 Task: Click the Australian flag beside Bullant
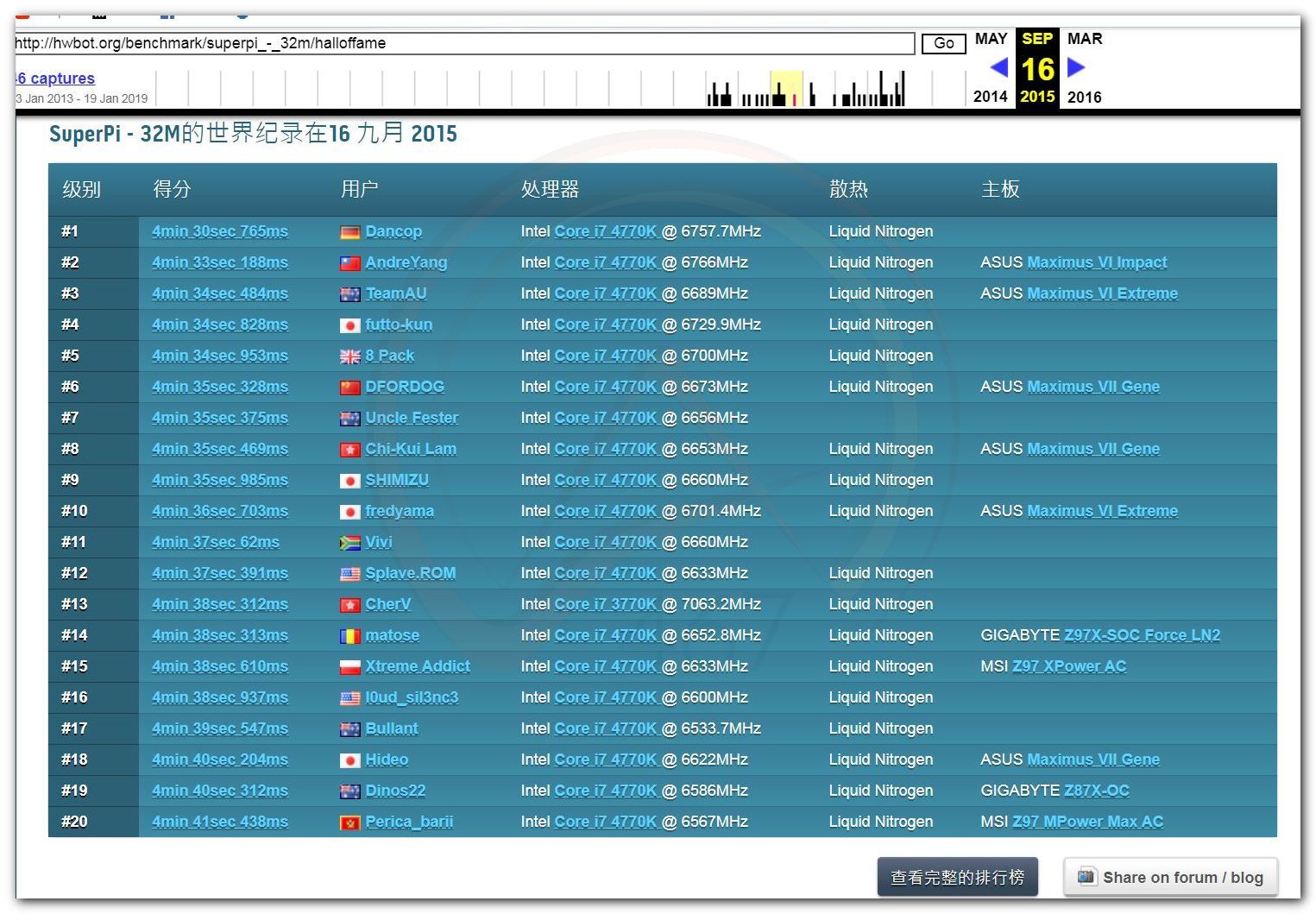[349, 729]
